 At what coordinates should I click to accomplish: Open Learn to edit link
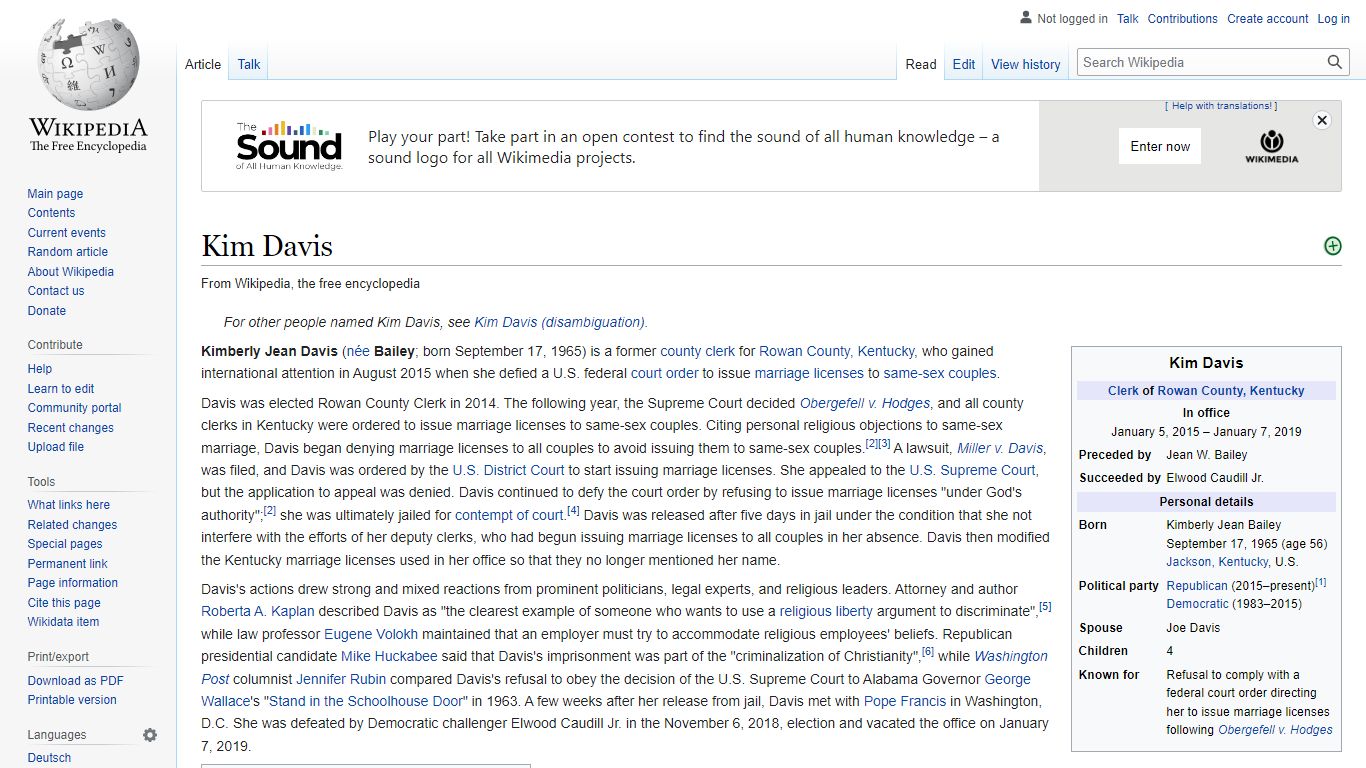61,389
